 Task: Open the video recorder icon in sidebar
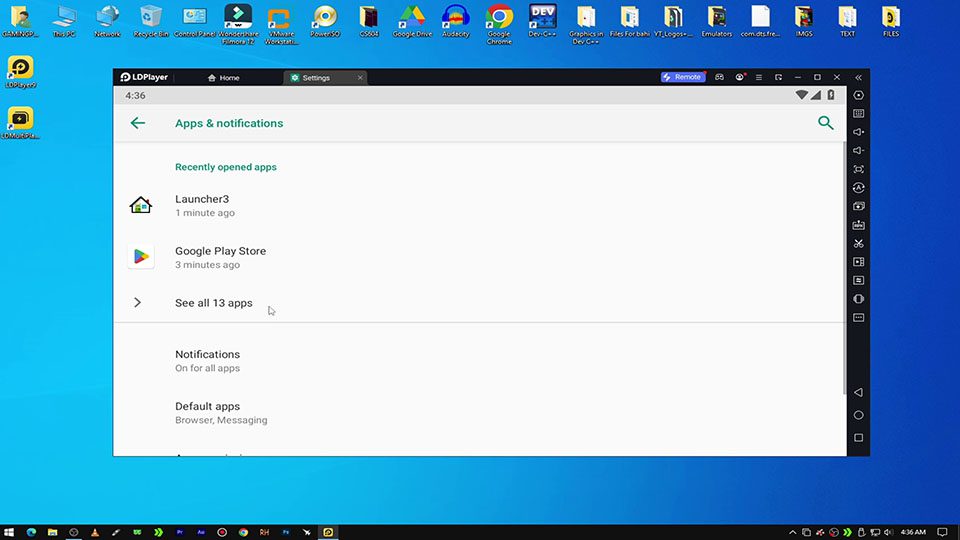(x=858, y=261)
